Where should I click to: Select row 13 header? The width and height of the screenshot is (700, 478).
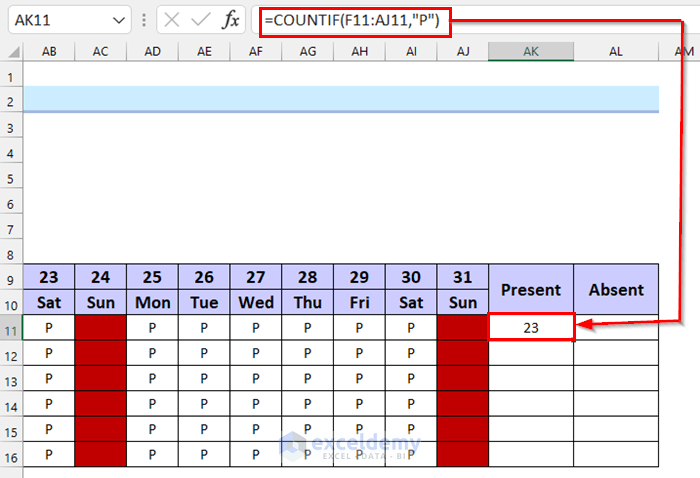coord(11,382)
